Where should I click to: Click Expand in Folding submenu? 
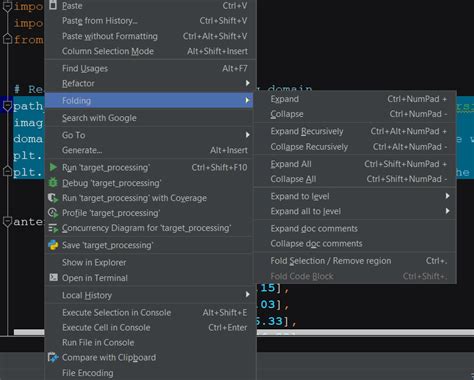tap(355, 99)
